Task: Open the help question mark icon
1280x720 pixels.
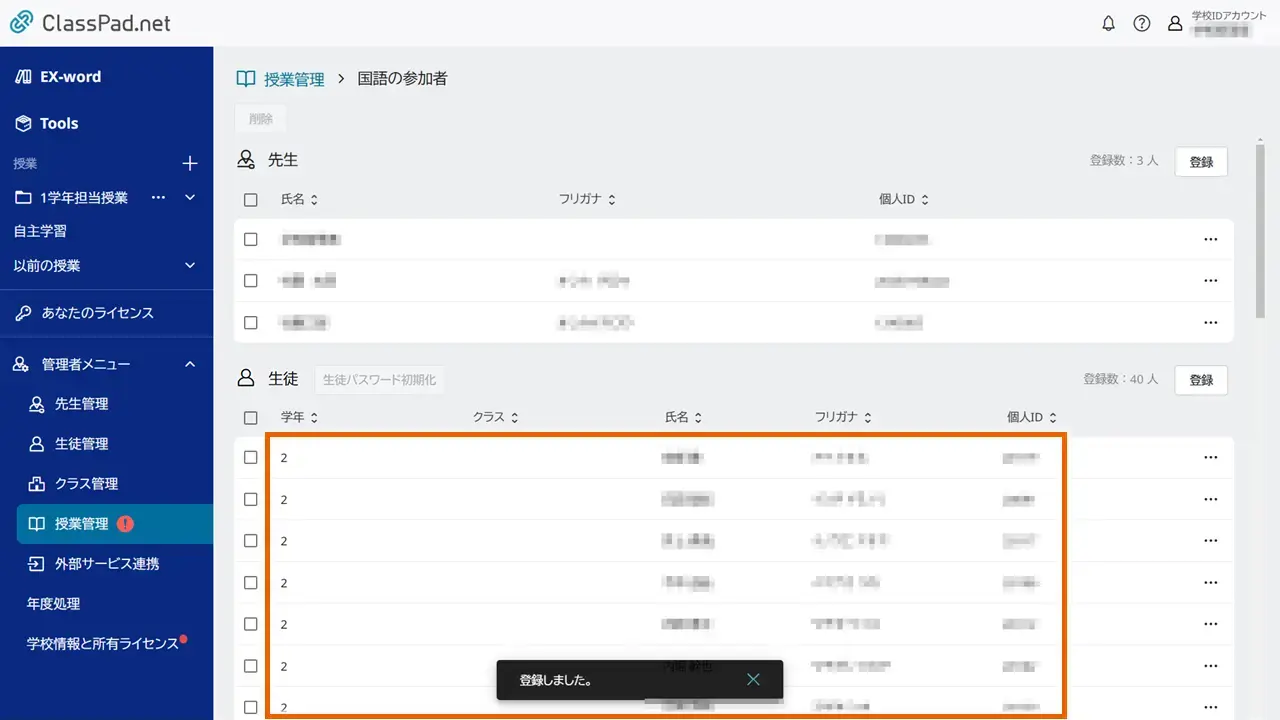Action: [1142, 23]
